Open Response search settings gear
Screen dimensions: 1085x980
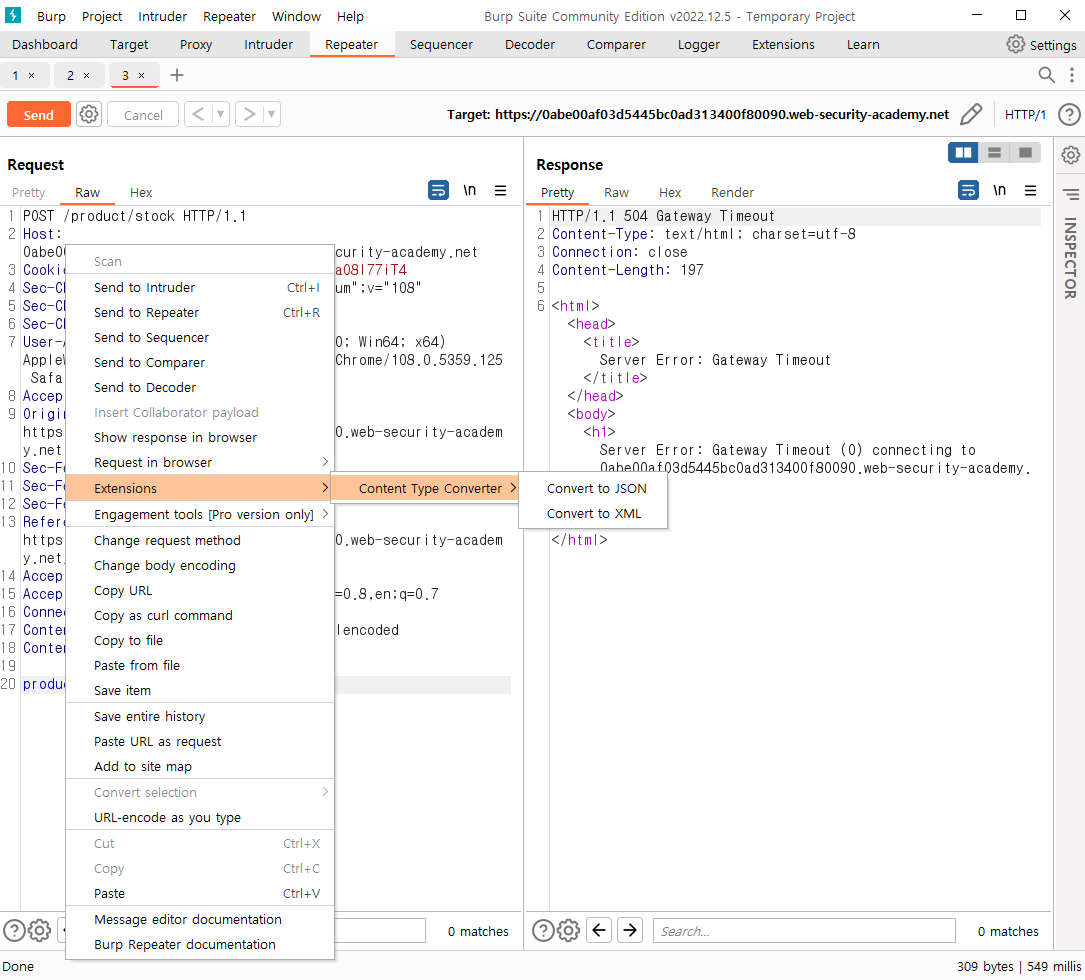point(569,931)
